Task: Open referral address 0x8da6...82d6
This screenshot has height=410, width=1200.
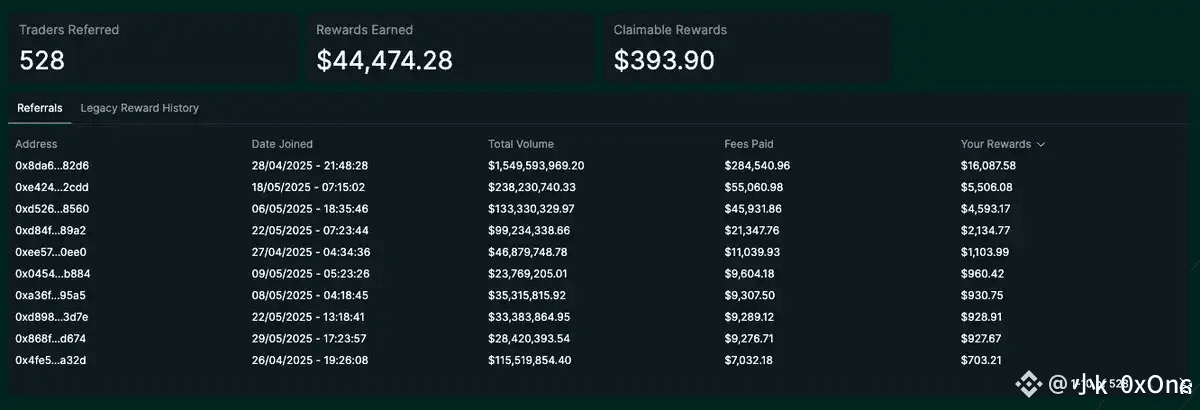Action: coord(52,165)
